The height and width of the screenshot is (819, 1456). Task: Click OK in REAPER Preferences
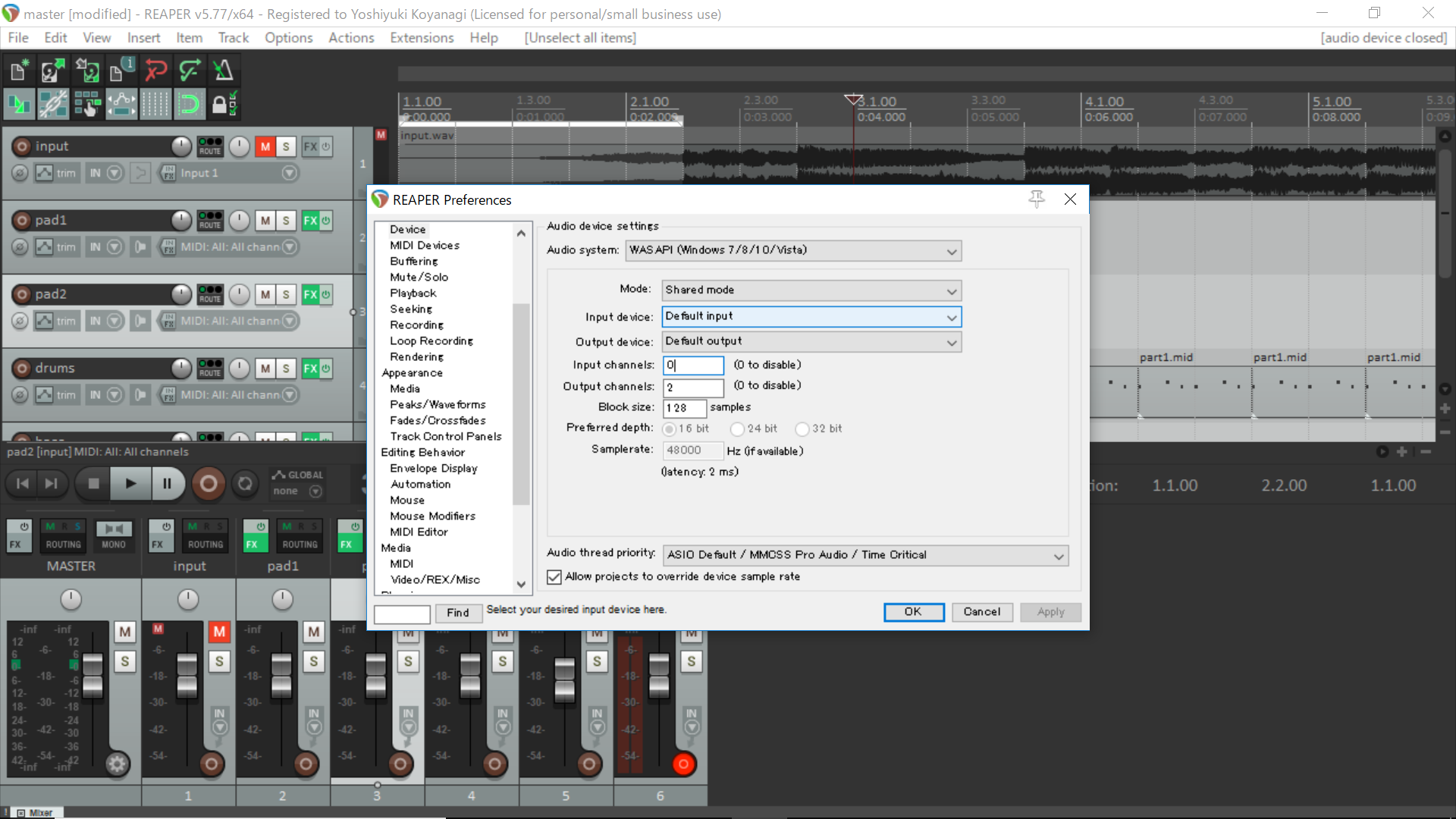click(x=913, y=612)
